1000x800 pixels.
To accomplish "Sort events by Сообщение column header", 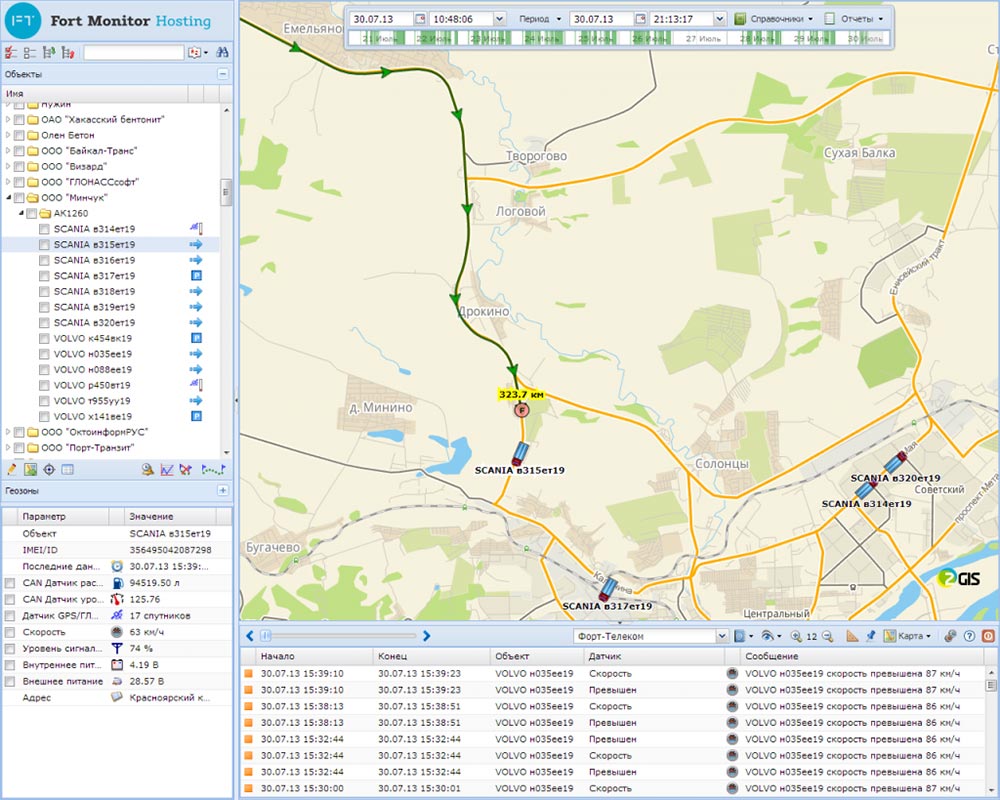I will click(x=864, y=656).
